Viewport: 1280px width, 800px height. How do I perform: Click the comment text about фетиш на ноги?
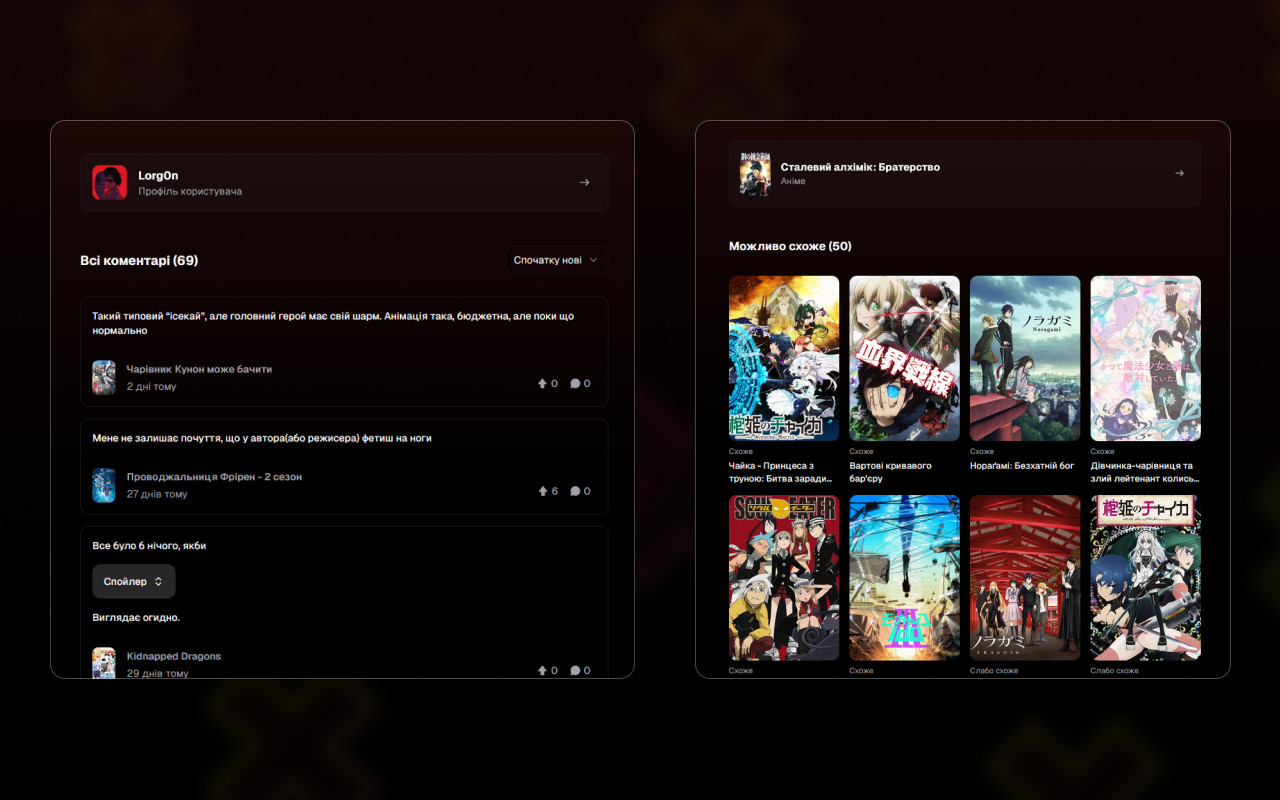pyautogui.click(x=262, y=438)
